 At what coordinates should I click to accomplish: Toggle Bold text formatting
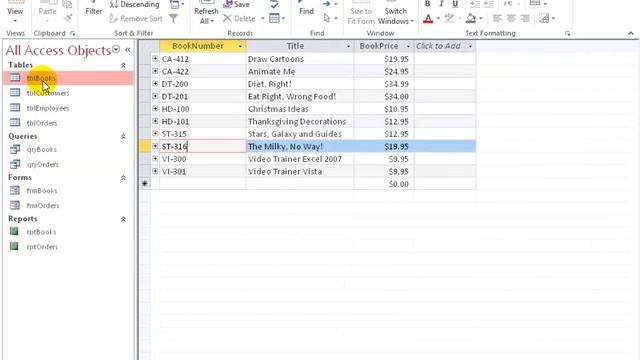[x=427, y=4]
